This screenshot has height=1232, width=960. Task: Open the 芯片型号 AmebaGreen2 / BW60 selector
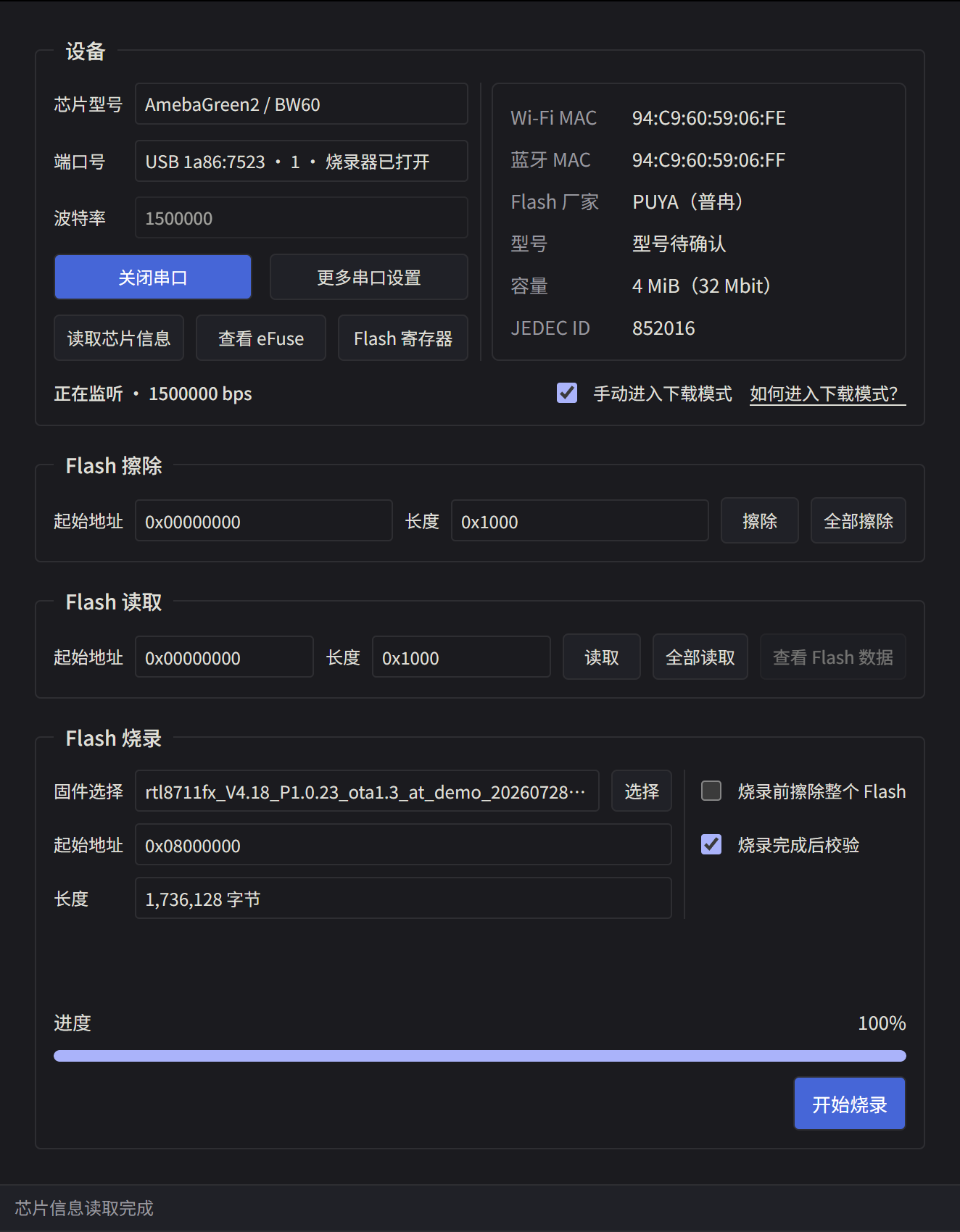click(302, 104)
